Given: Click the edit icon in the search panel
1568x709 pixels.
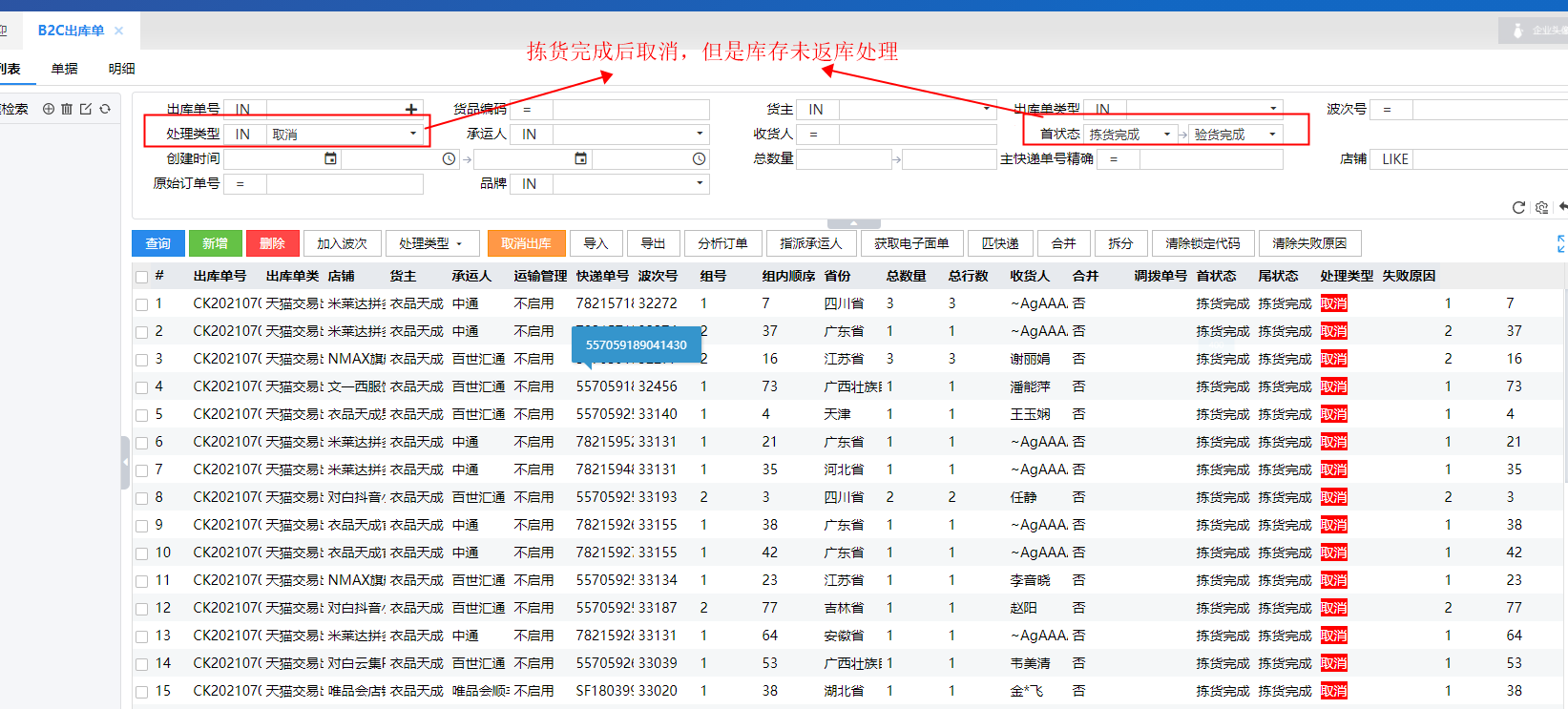Looking at the screenshot, I should pos(86,109).
